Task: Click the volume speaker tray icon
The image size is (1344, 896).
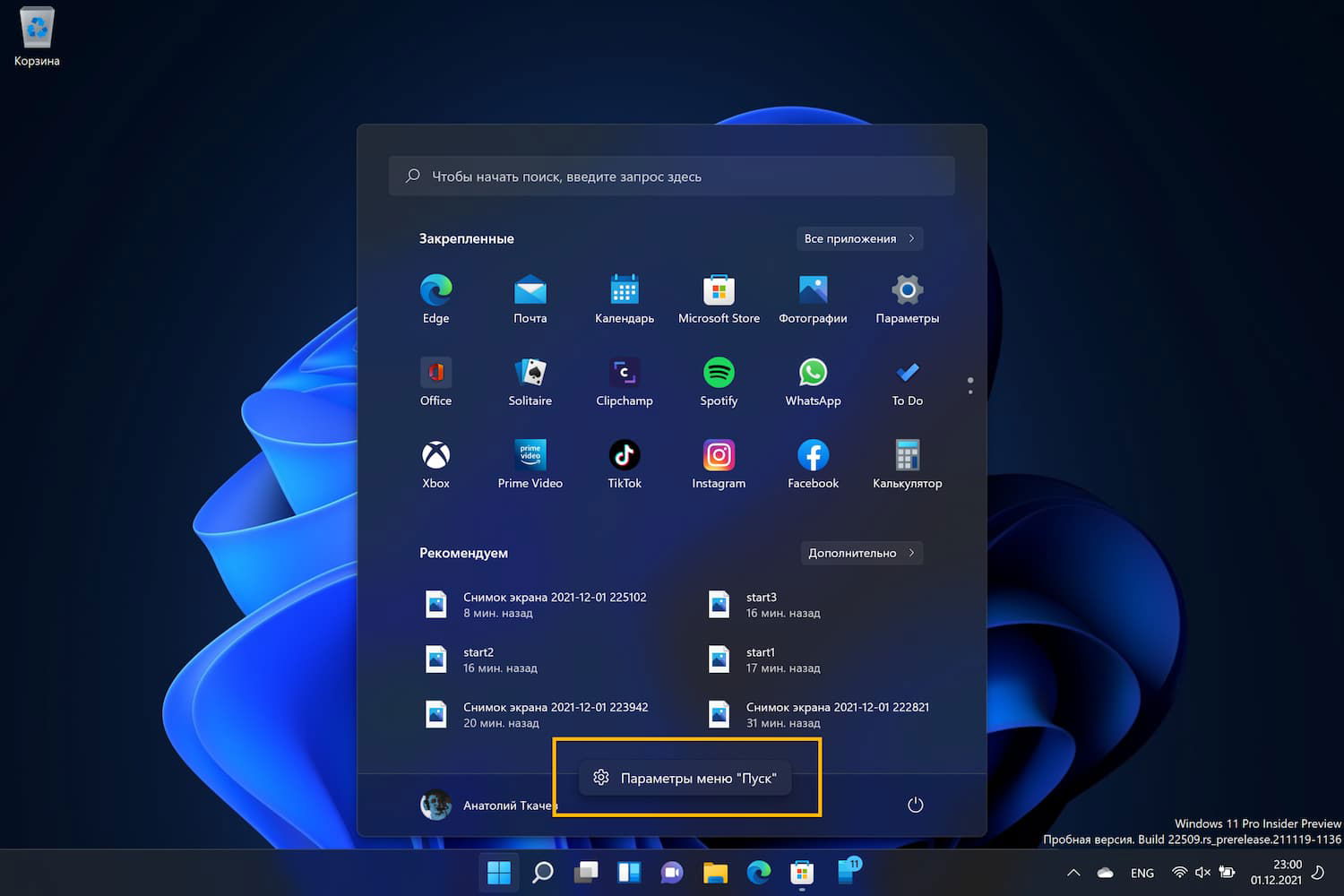Action: click(x=1202, y=873)
